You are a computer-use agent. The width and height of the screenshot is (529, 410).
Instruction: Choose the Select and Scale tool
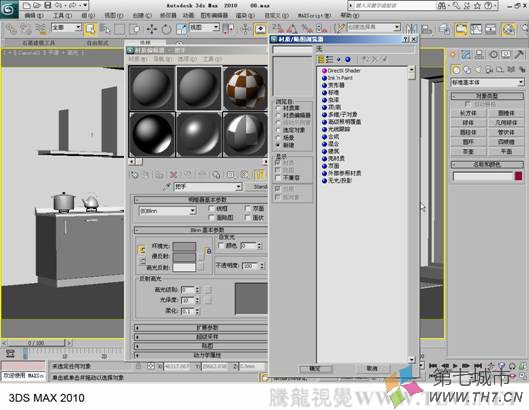pyautogui.click(x=181, y=29)
